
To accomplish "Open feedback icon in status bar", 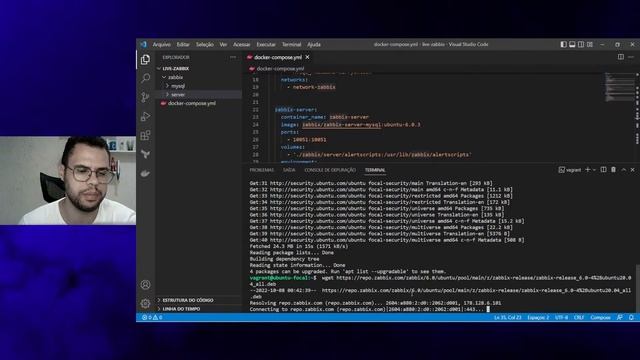I will click(620, 317).
